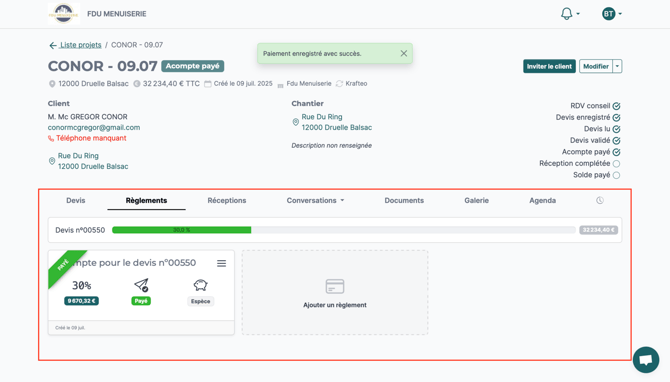Viewport: 670px width, 382px height.
Task: Click the location pin next to 12000 Druelle Balsac header
Action: pos(52,84)
